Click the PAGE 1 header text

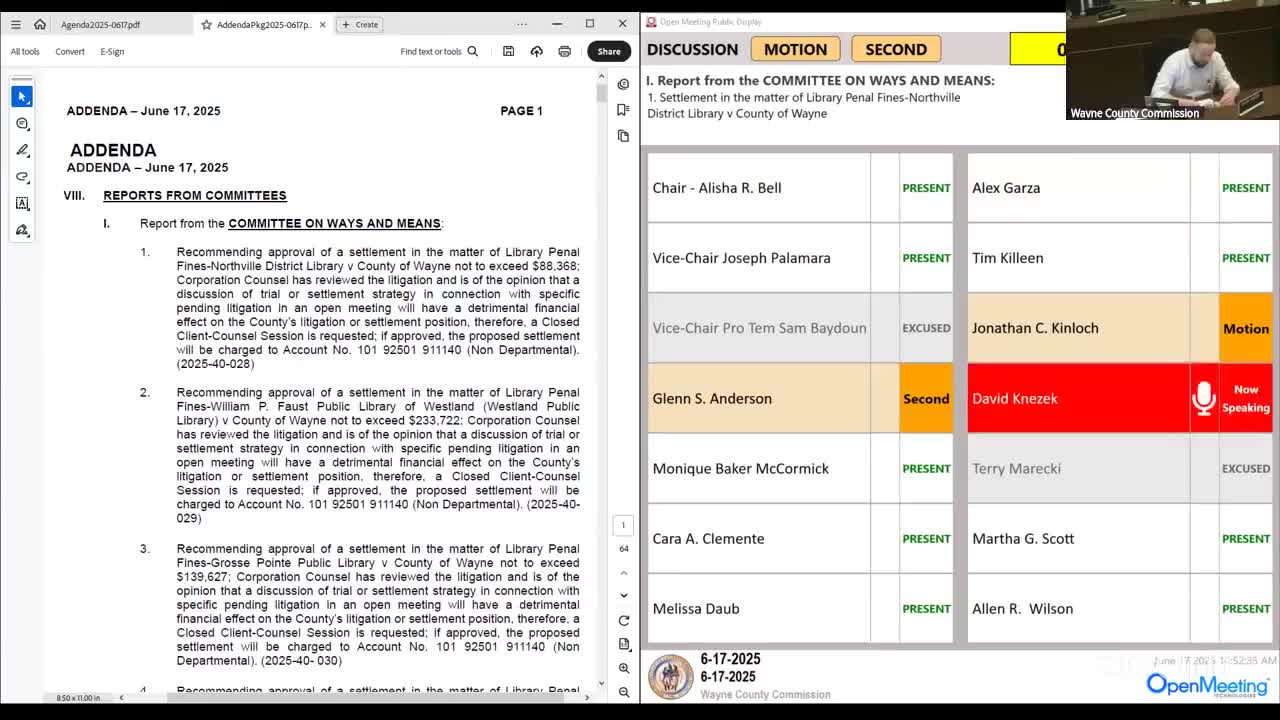521,111
